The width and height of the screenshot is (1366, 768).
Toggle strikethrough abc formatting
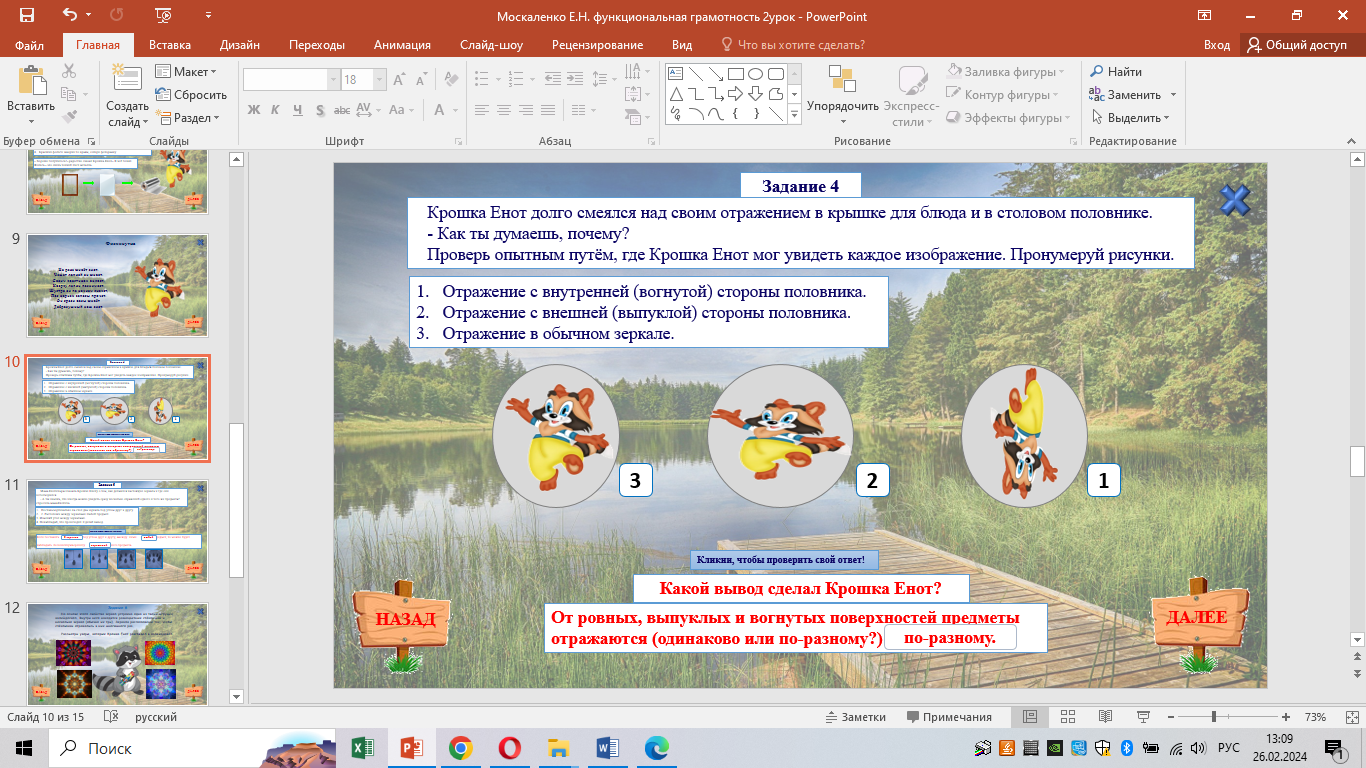coord(344,110)
